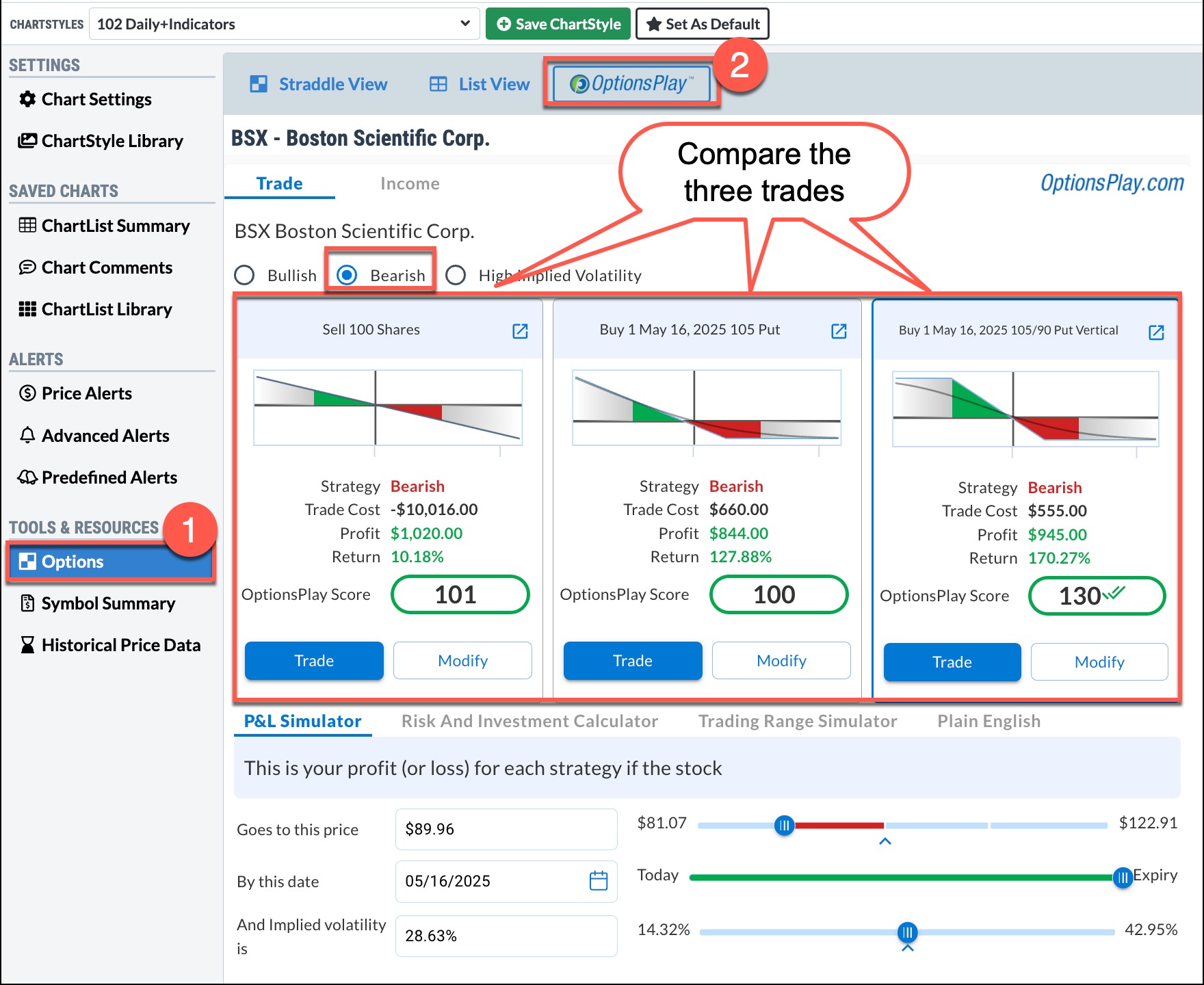Click Trade button for Sell 100 Shares
1204x985 pixels.
point(314,660)
